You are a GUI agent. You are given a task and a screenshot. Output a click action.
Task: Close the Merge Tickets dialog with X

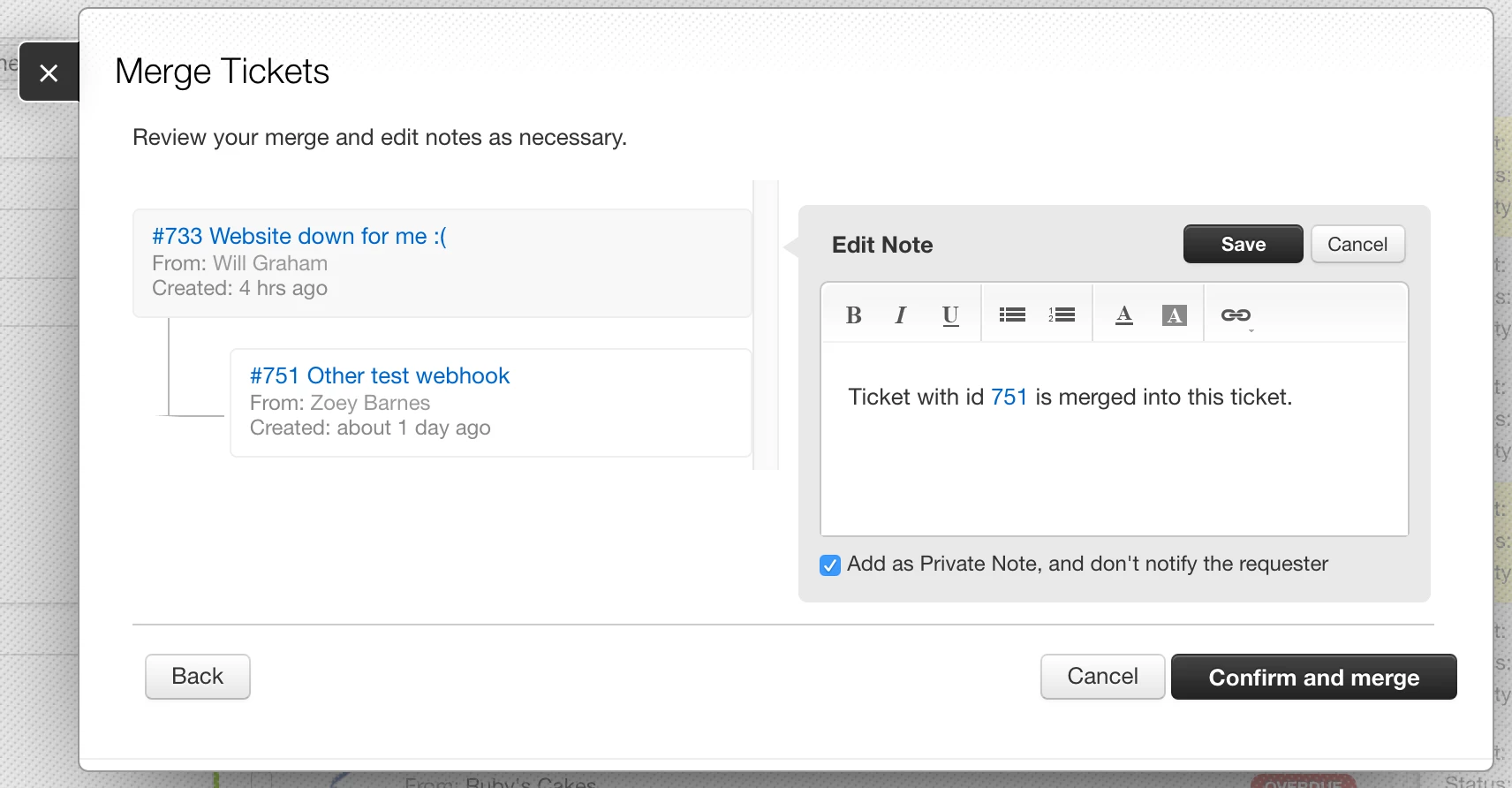(49, 72)
